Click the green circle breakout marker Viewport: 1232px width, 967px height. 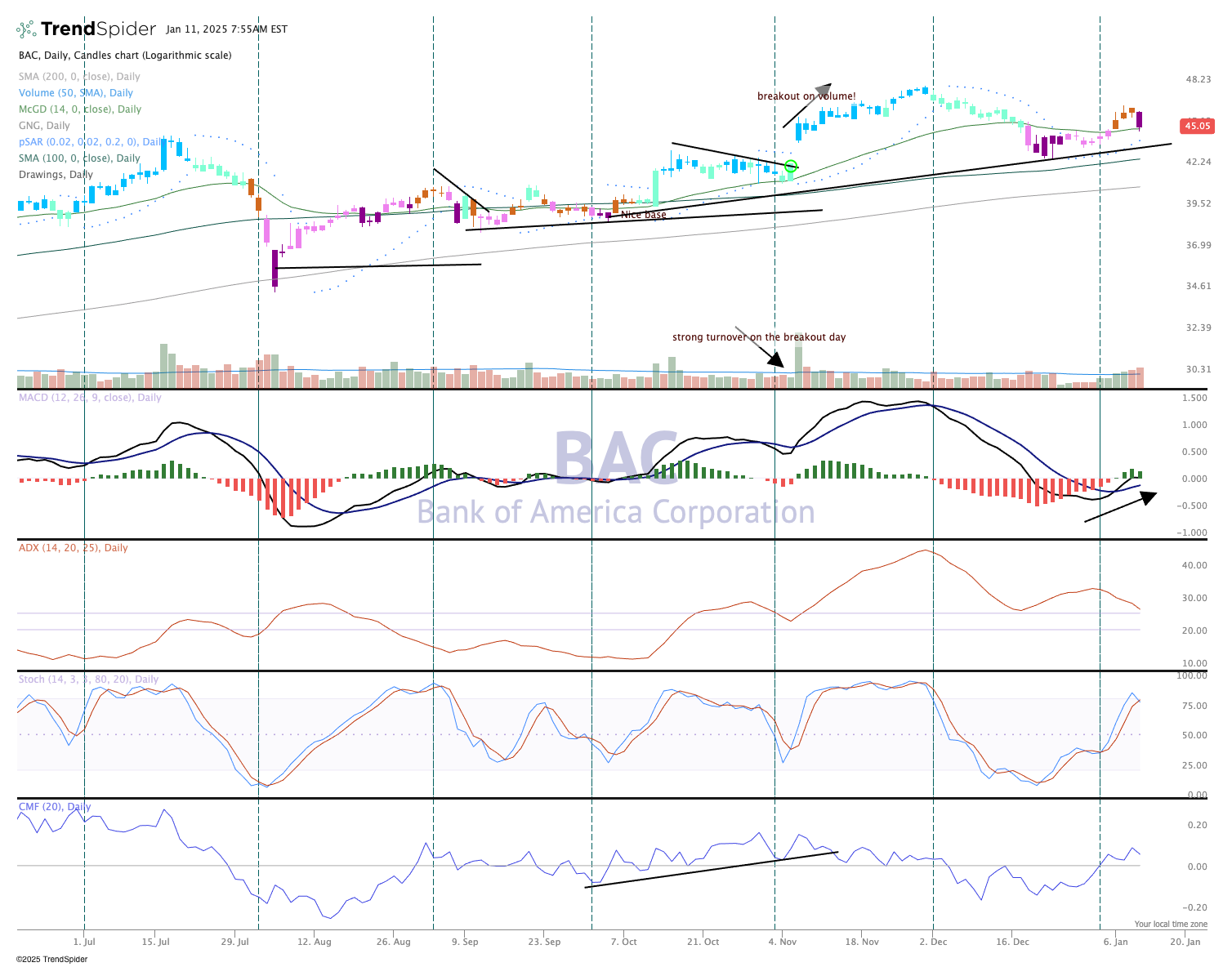790,167
